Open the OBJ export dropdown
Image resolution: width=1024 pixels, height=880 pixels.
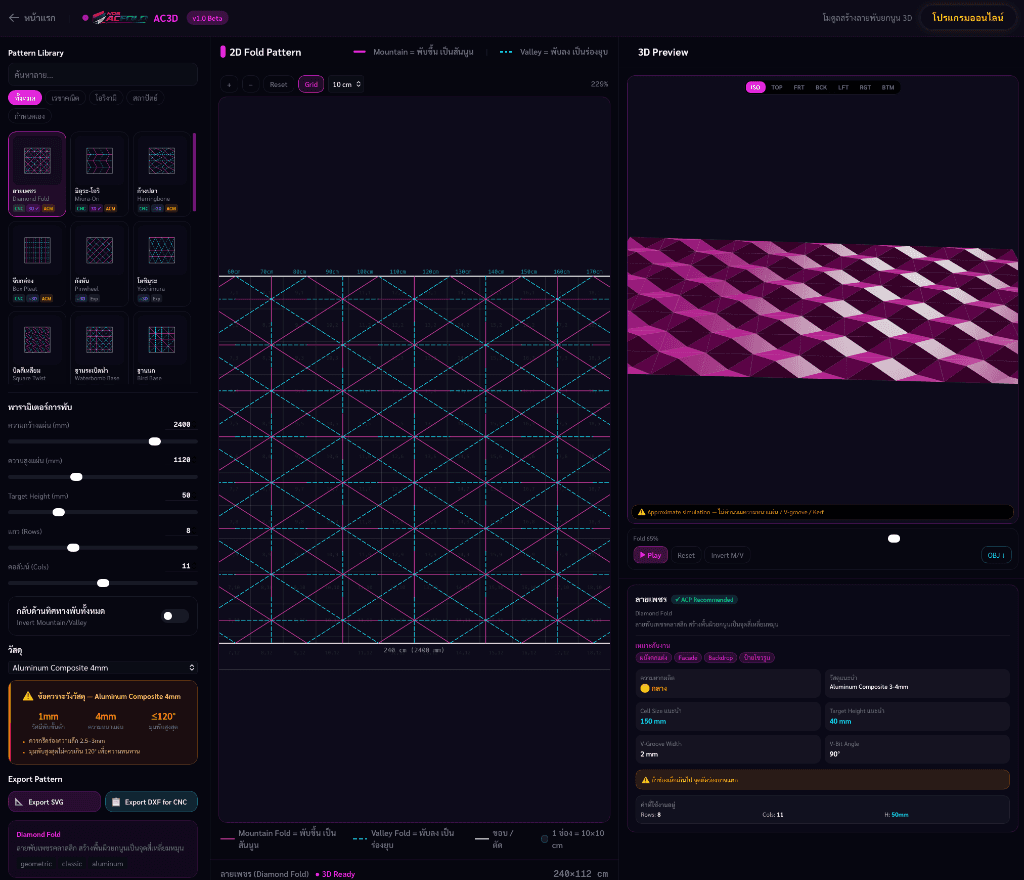[x=996, y=555]
